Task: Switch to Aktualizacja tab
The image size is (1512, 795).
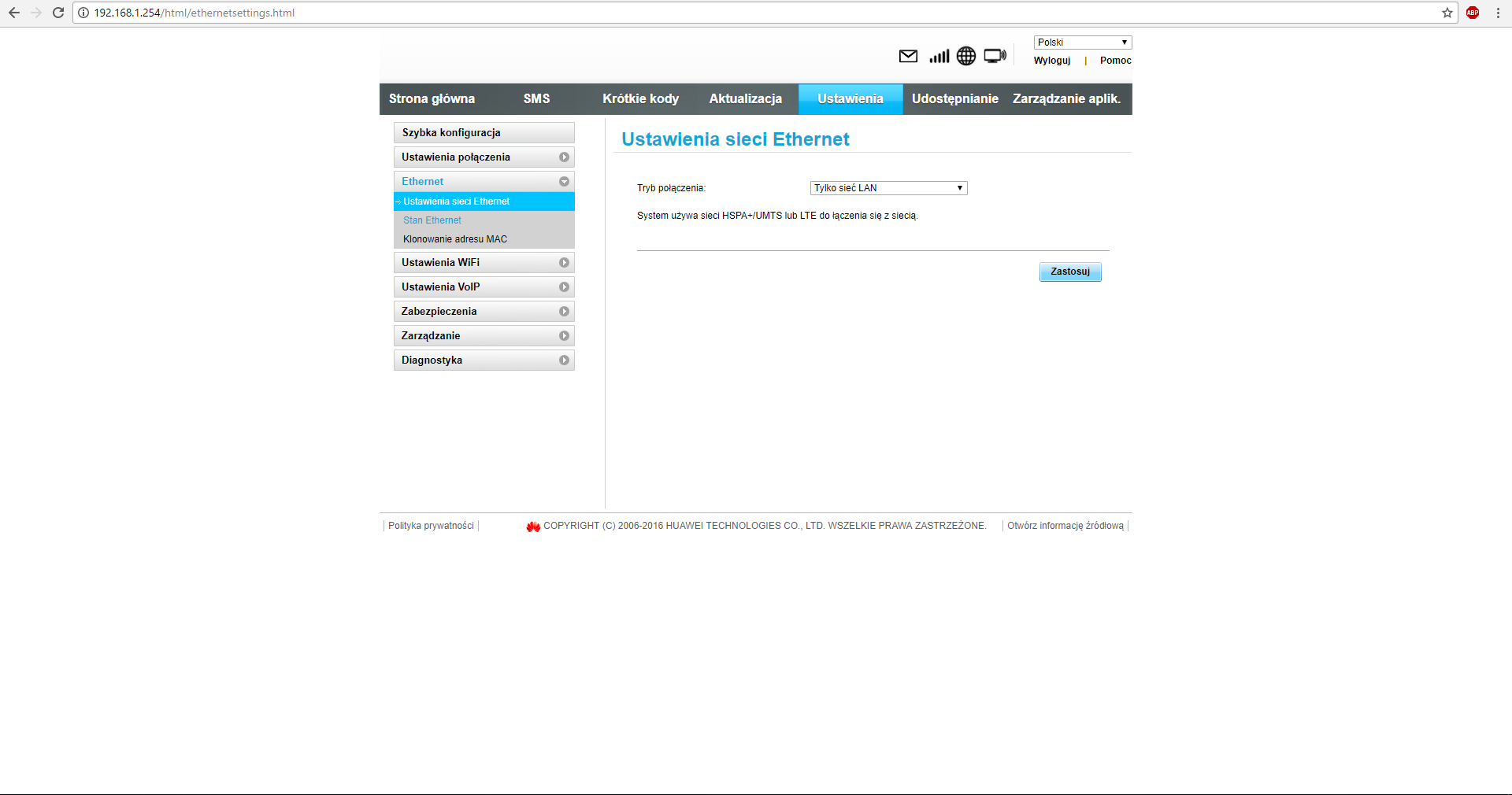Action: click(746, 99)
